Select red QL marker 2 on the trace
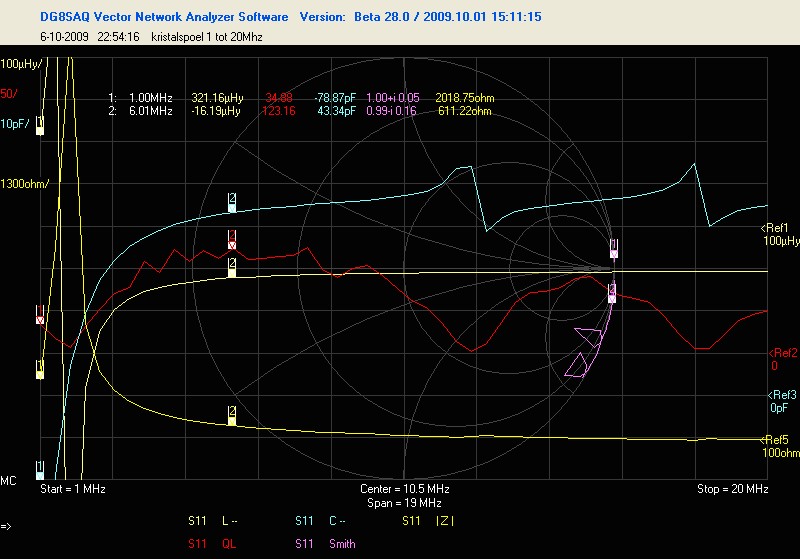 pos(232,239)
